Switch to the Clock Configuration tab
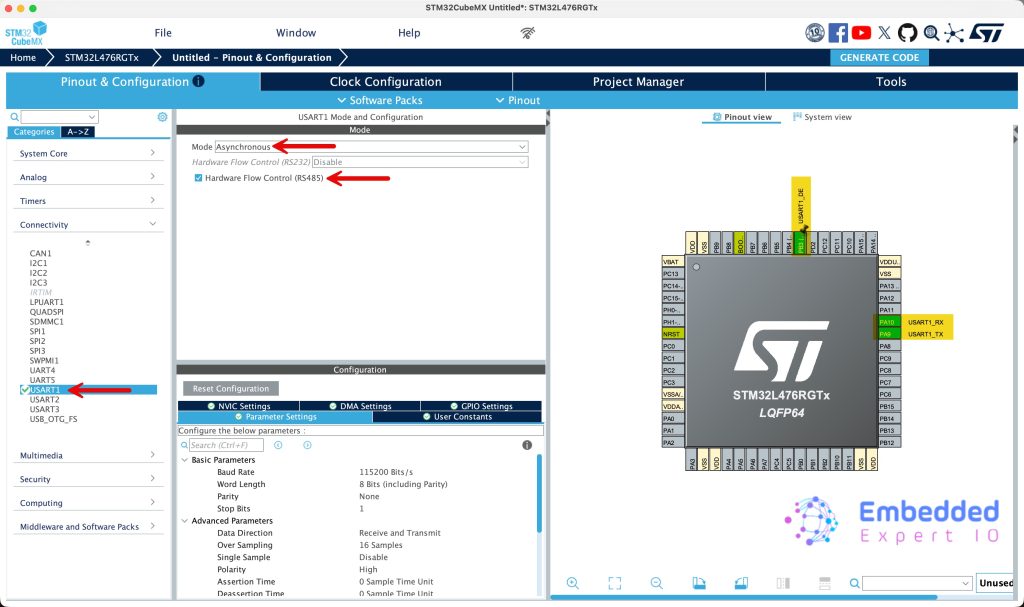Viewport: 1024px width, 607px height. [x=385, y=82]
